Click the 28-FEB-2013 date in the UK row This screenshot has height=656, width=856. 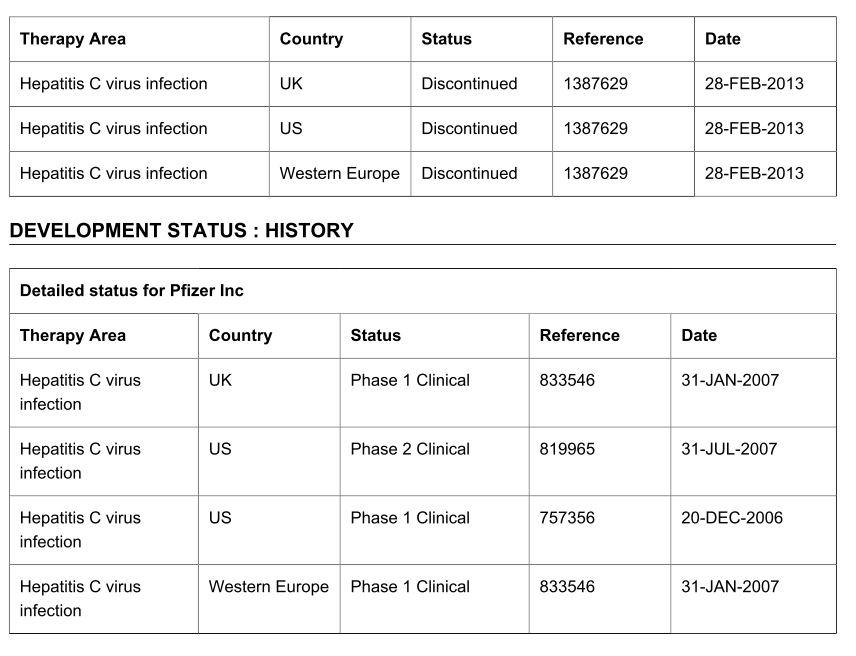point(754,84)
